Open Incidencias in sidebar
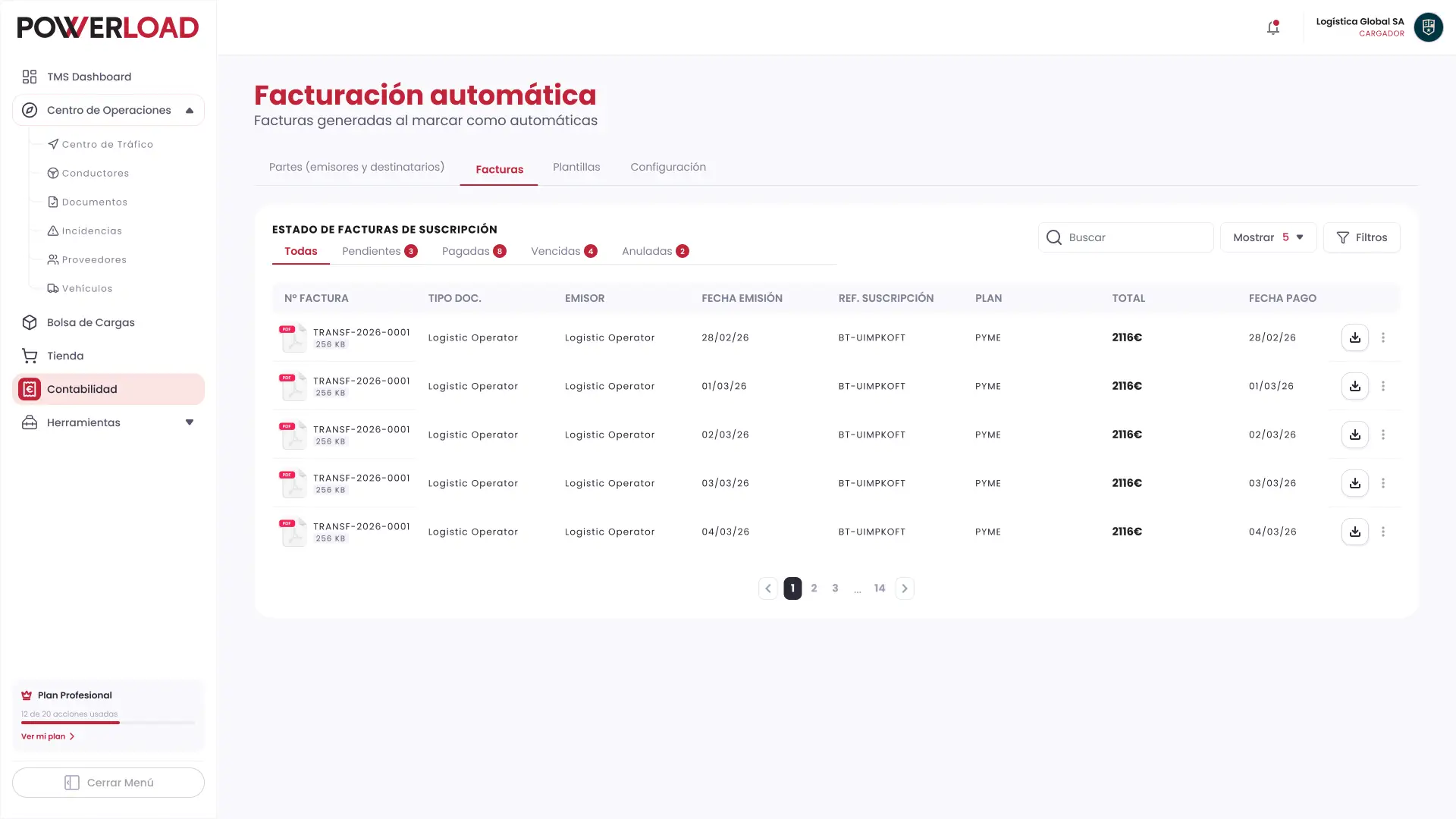 pos(84,231)
